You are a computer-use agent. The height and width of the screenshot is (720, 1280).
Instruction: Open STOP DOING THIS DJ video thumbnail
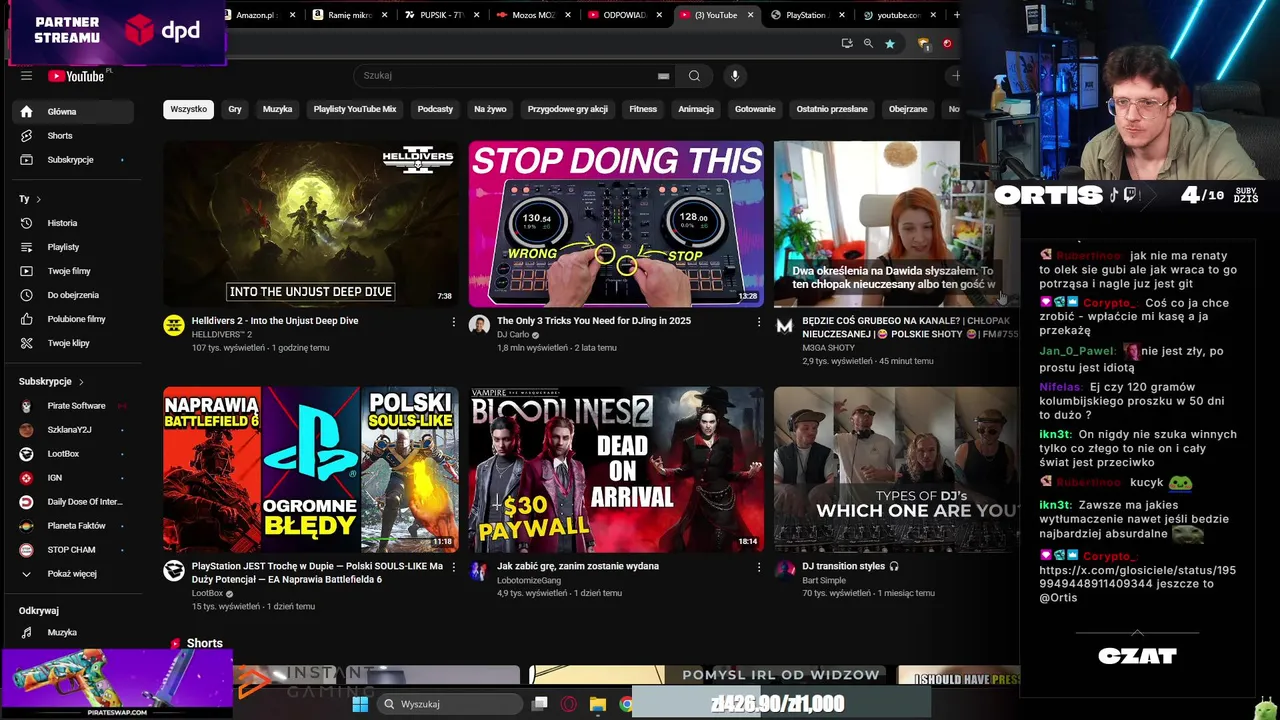tap(616, 224)
